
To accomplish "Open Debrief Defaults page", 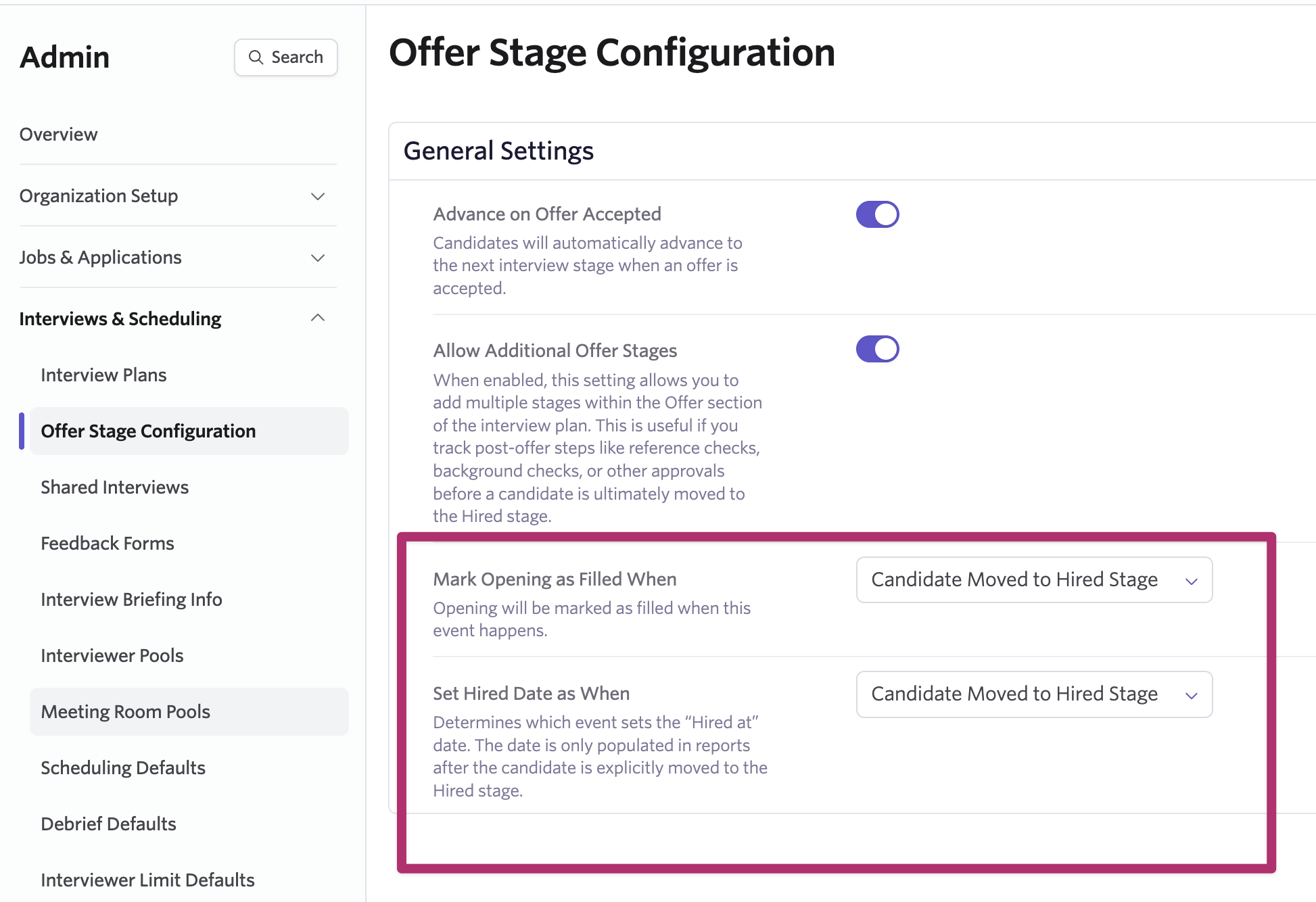I will pos(108,824).
